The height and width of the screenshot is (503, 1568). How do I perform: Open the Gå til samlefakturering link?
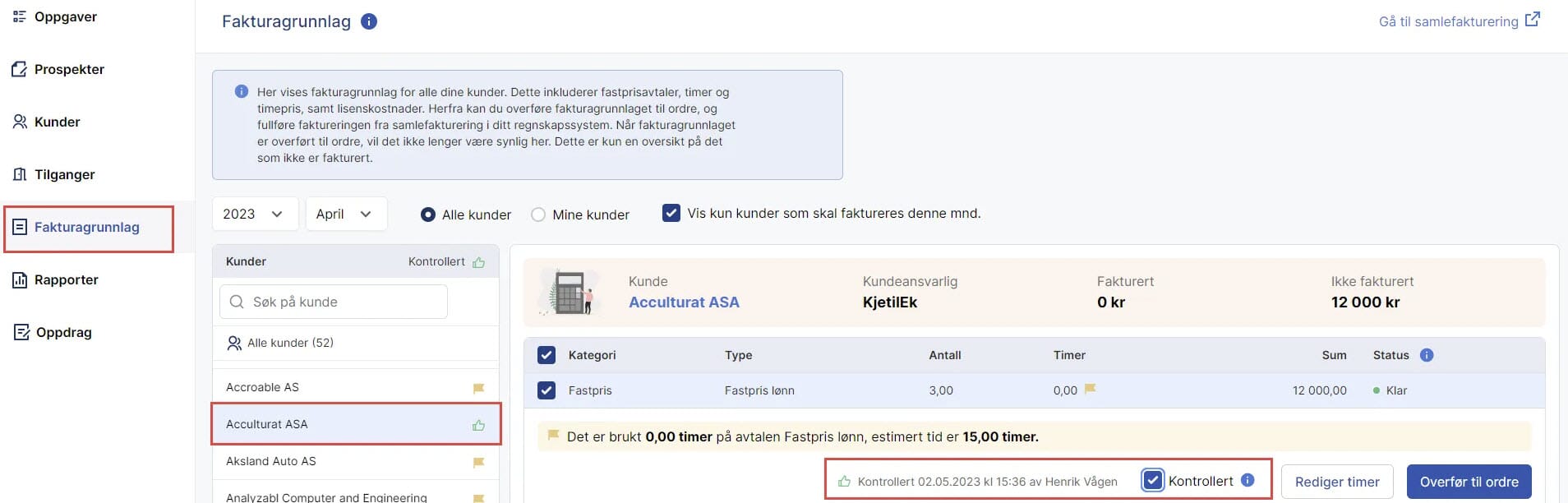[1458, 21]
